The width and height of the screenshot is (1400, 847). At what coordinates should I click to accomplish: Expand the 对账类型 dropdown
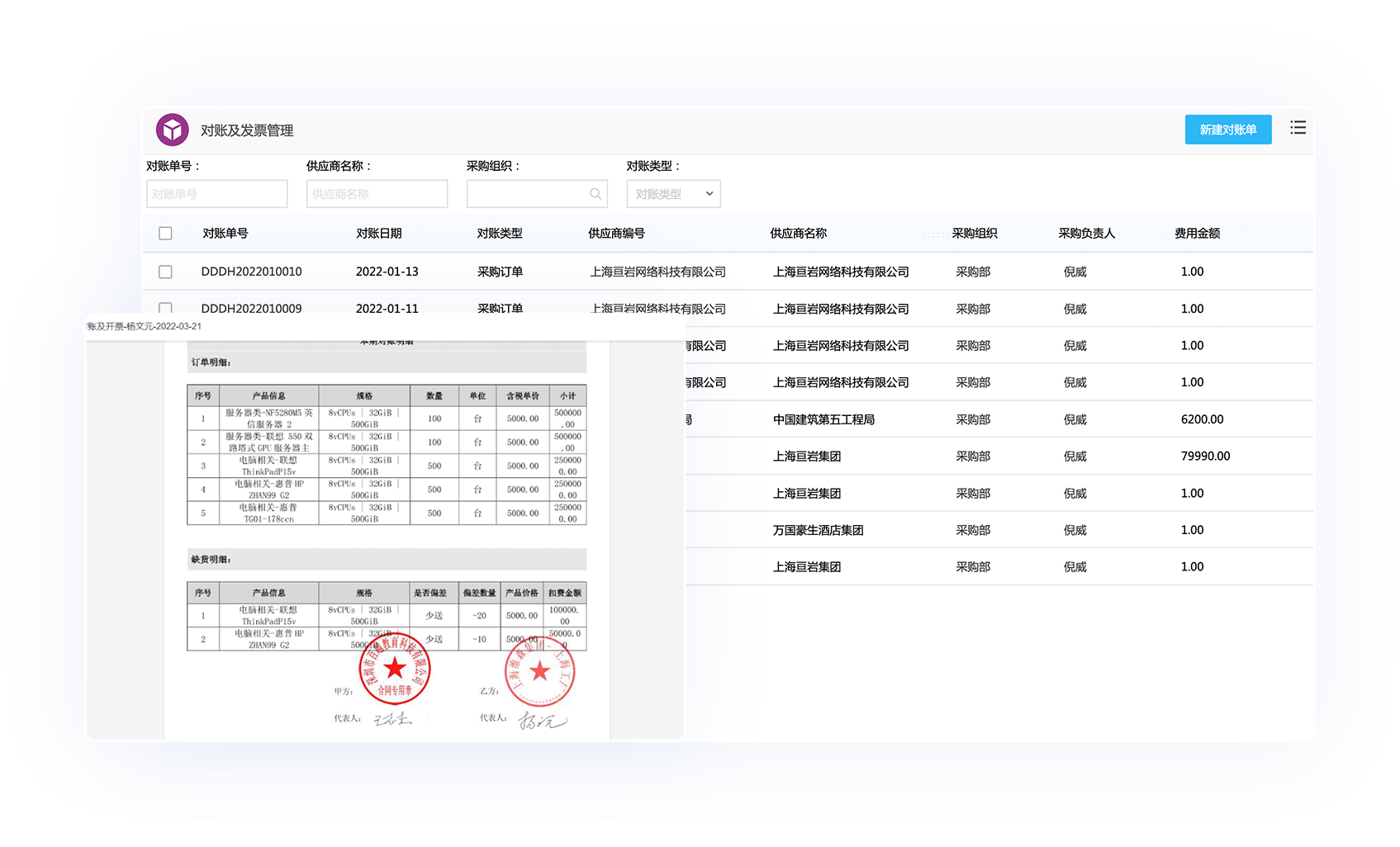point(673,194)
